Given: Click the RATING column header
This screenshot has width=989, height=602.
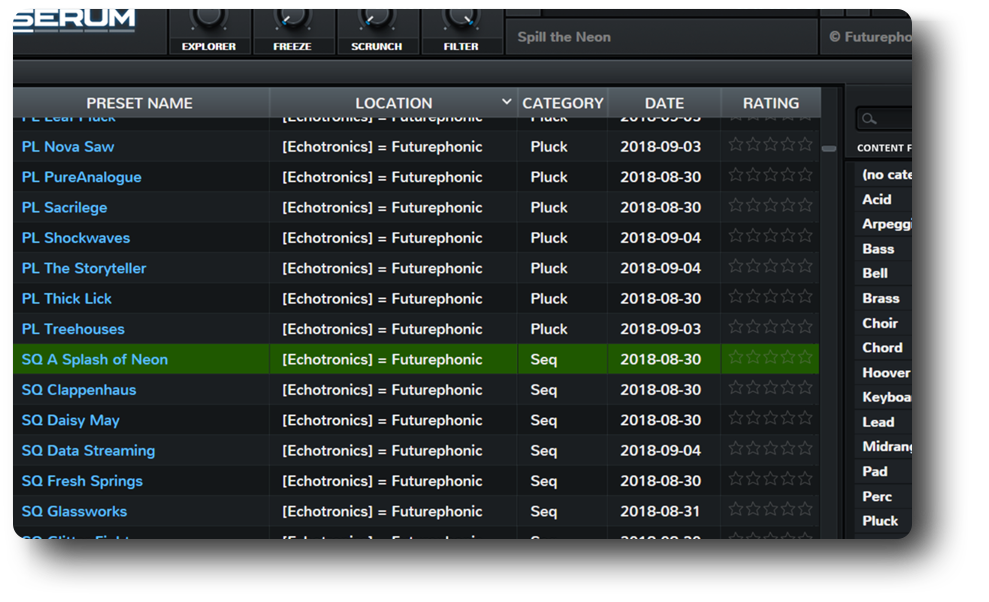Looking at the screenshot, I should (x=771, y=103).
